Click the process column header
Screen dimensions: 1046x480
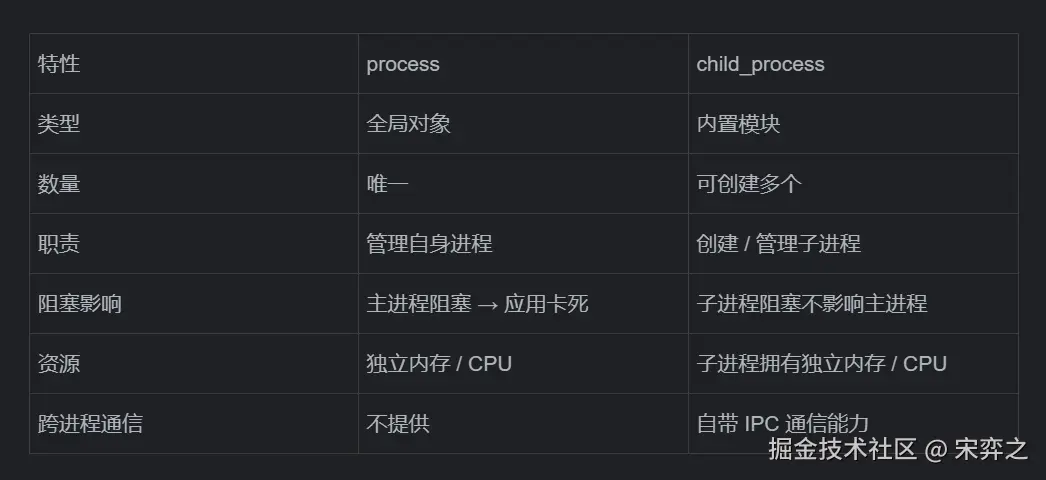pyautogui.click(x=403, y=64)
